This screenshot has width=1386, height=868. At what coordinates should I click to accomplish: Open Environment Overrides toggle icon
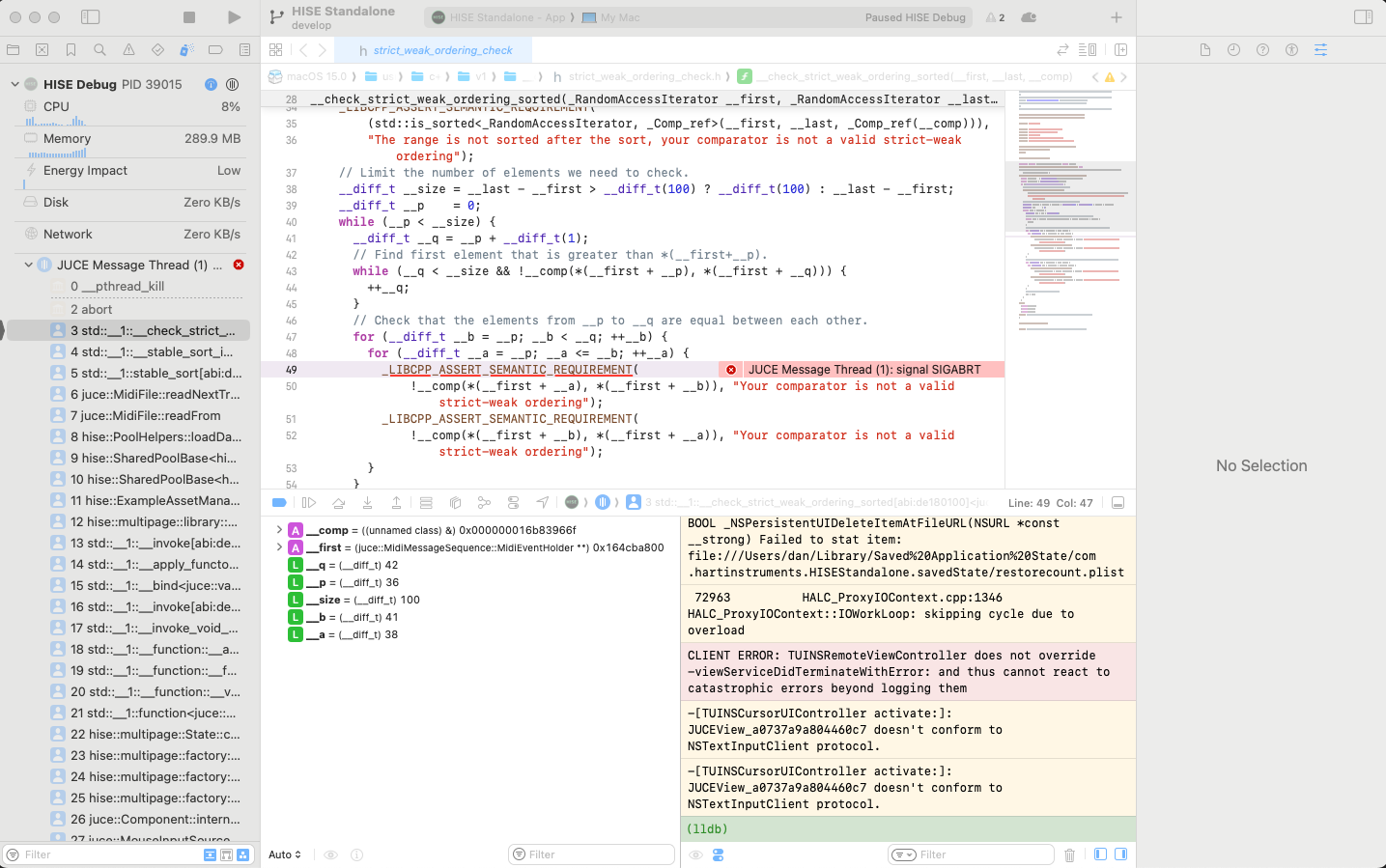pyautogui.click(x=513, y=502)
